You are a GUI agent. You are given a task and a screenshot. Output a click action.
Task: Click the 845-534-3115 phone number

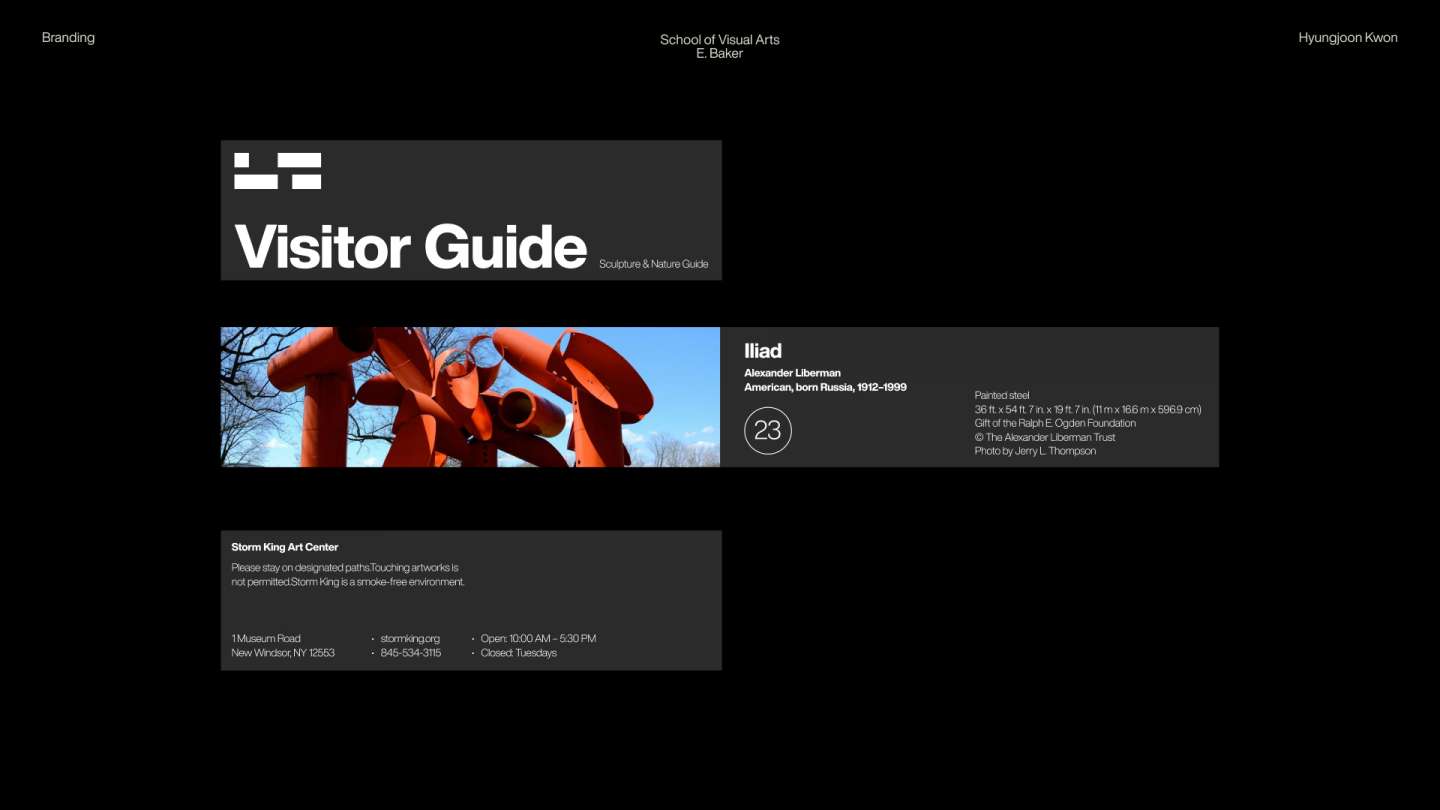[410, 653]
